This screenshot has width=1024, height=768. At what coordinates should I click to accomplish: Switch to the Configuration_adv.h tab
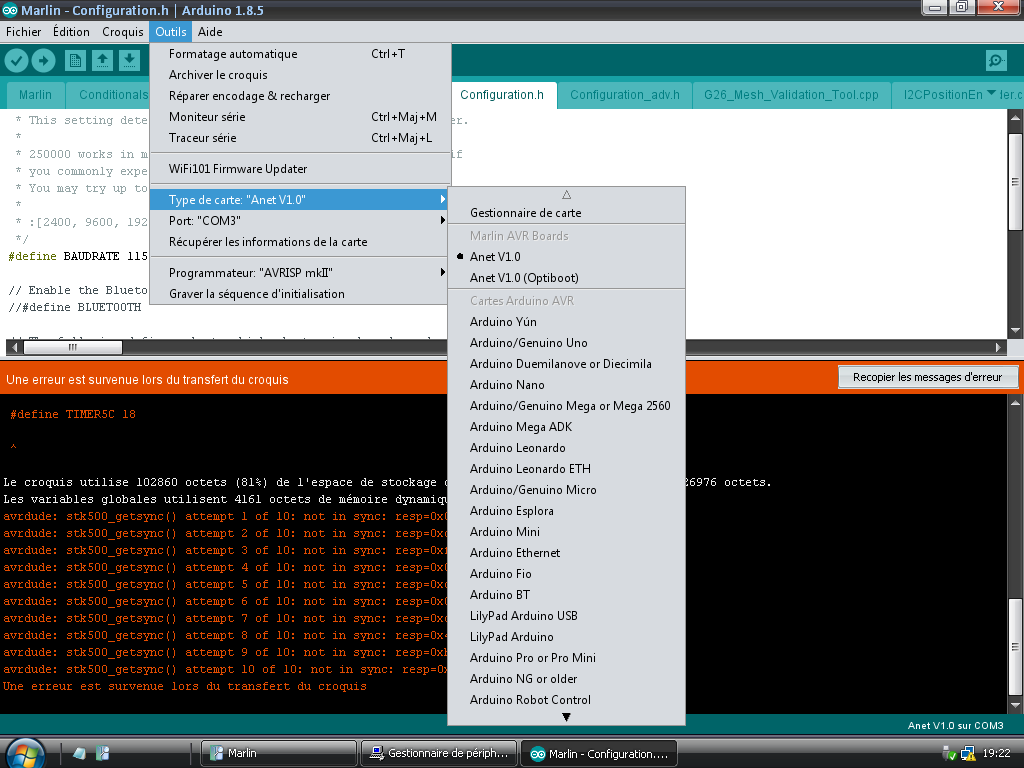pyautogui.click(x=625, y=95)
